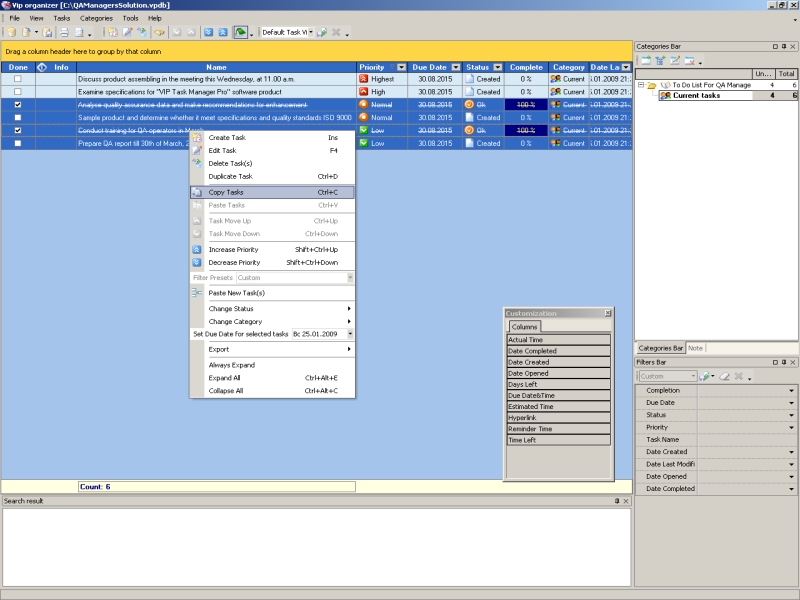Uncheck Done for "Analyse quality assurance data" task
Image resolution: width=800 pixels, height=600 pixels.
17,104
